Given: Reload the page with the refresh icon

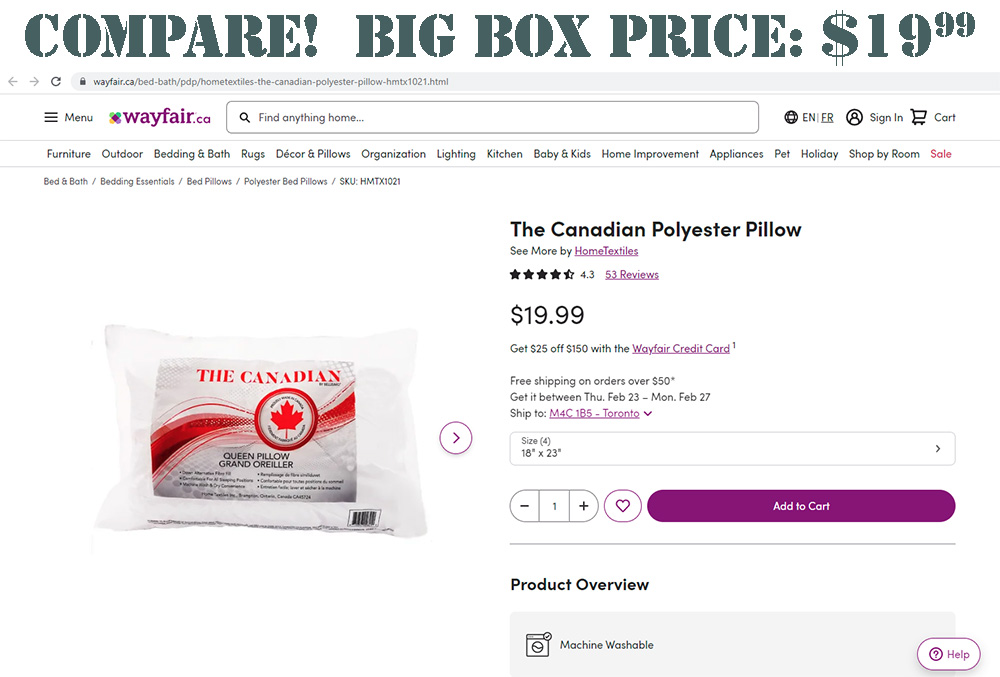Looking at the screenshot, I should 56,80.
